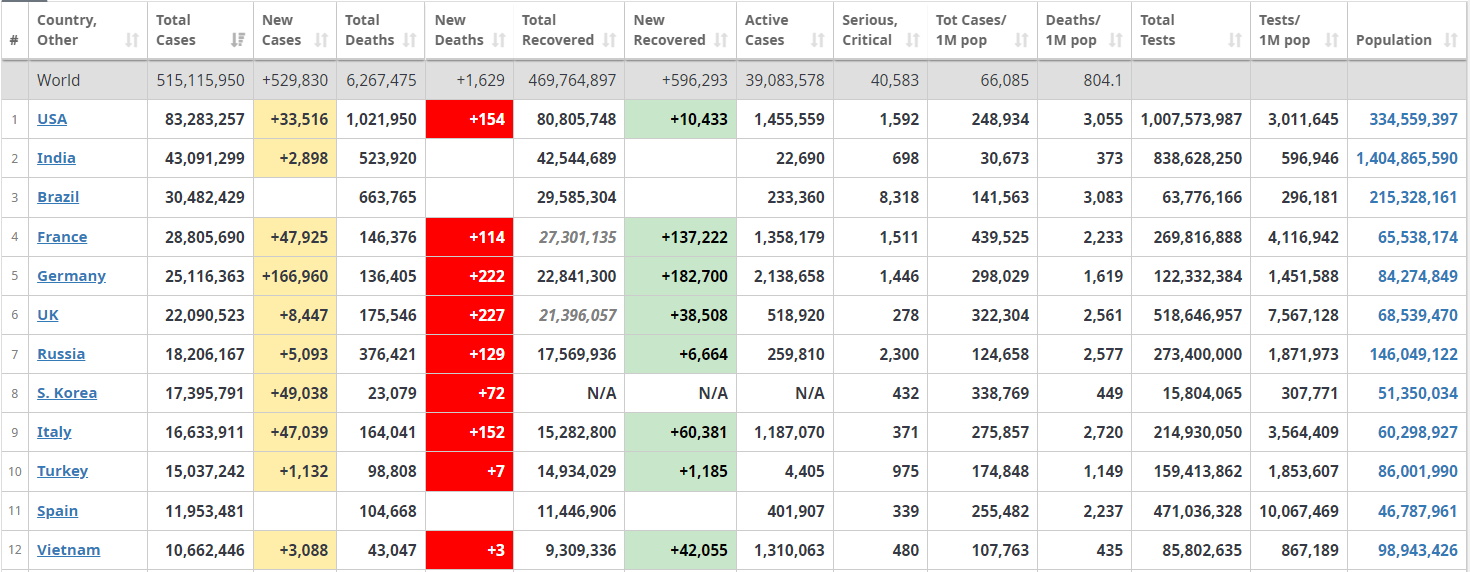Viewport: 1470px width, 572px height.
Task: Click S. Korea new deaths +72 cell
Action: click(469, 393)
